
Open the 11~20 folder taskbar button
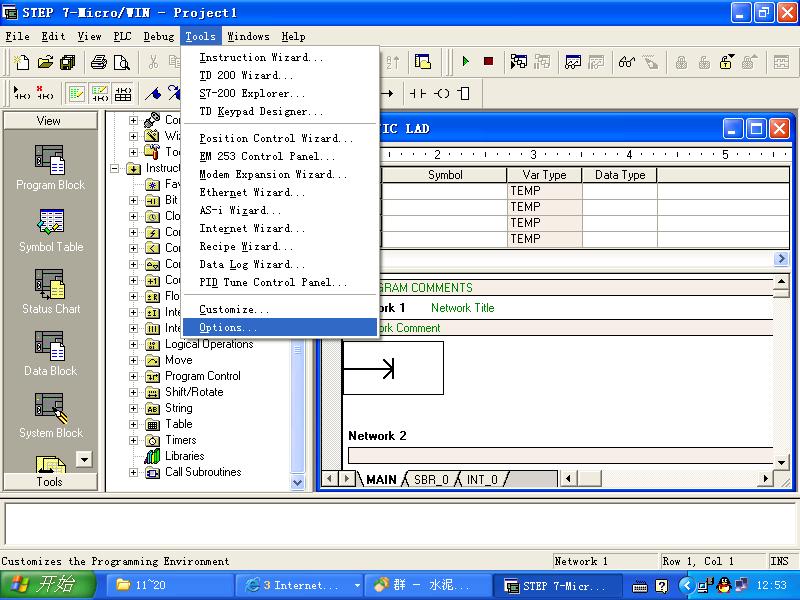coord(169,585)
